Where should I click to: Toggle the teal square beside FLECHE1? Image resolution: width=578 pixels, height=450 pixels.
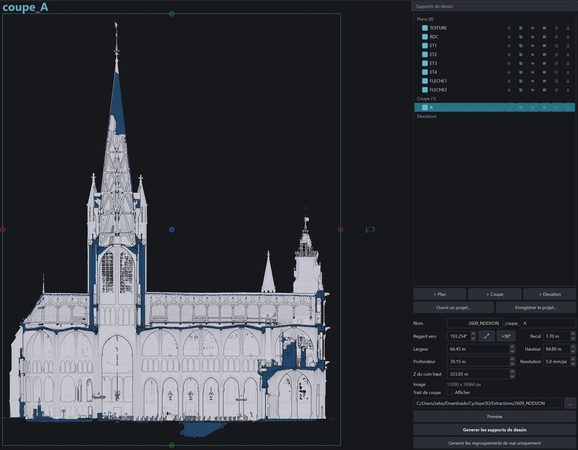pos(425,81)
